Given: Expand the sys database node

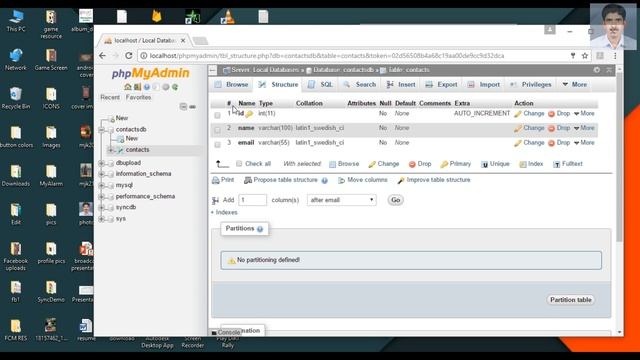Looking at the screenshot, I should click(x=102, y=219).
